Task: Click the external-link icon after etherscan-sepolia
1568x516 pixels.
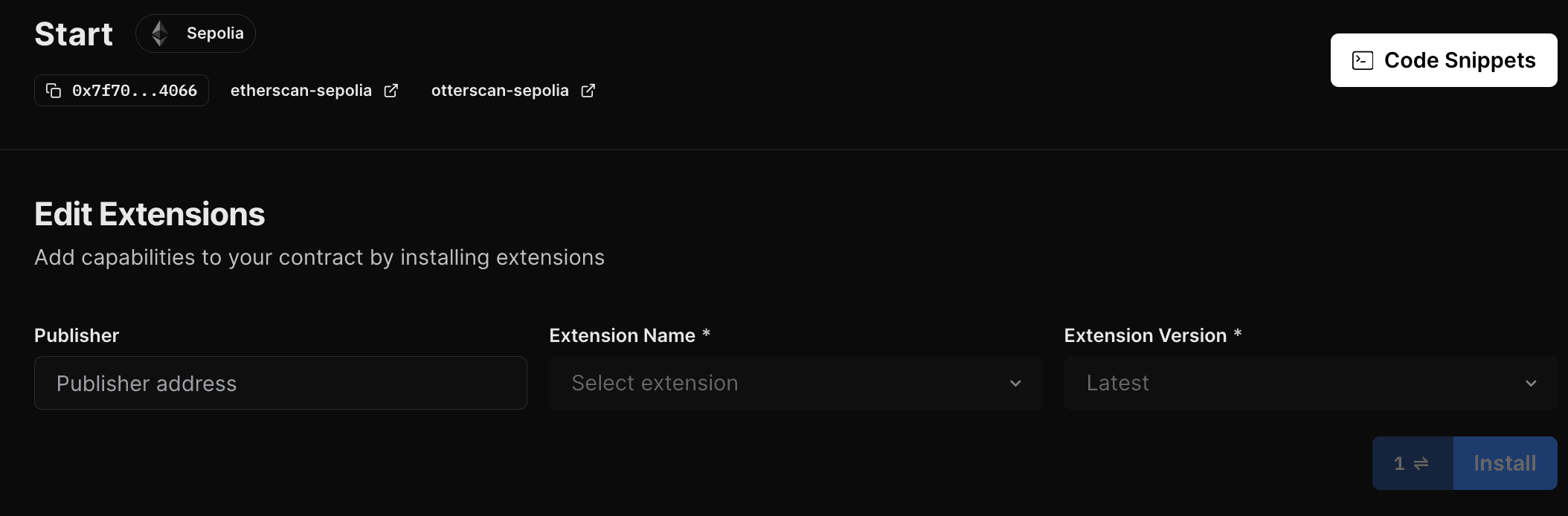Action: [391, 91]
